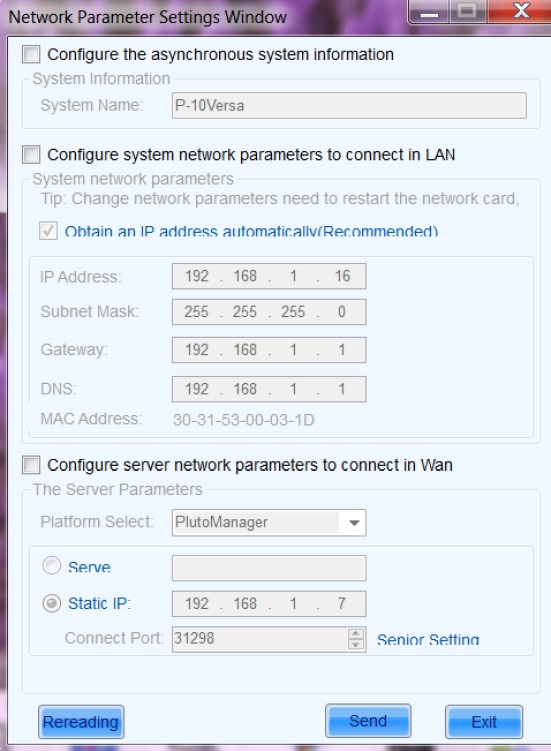
Task: Click the System Name field P-10Versa
Action: click(349, 105)
